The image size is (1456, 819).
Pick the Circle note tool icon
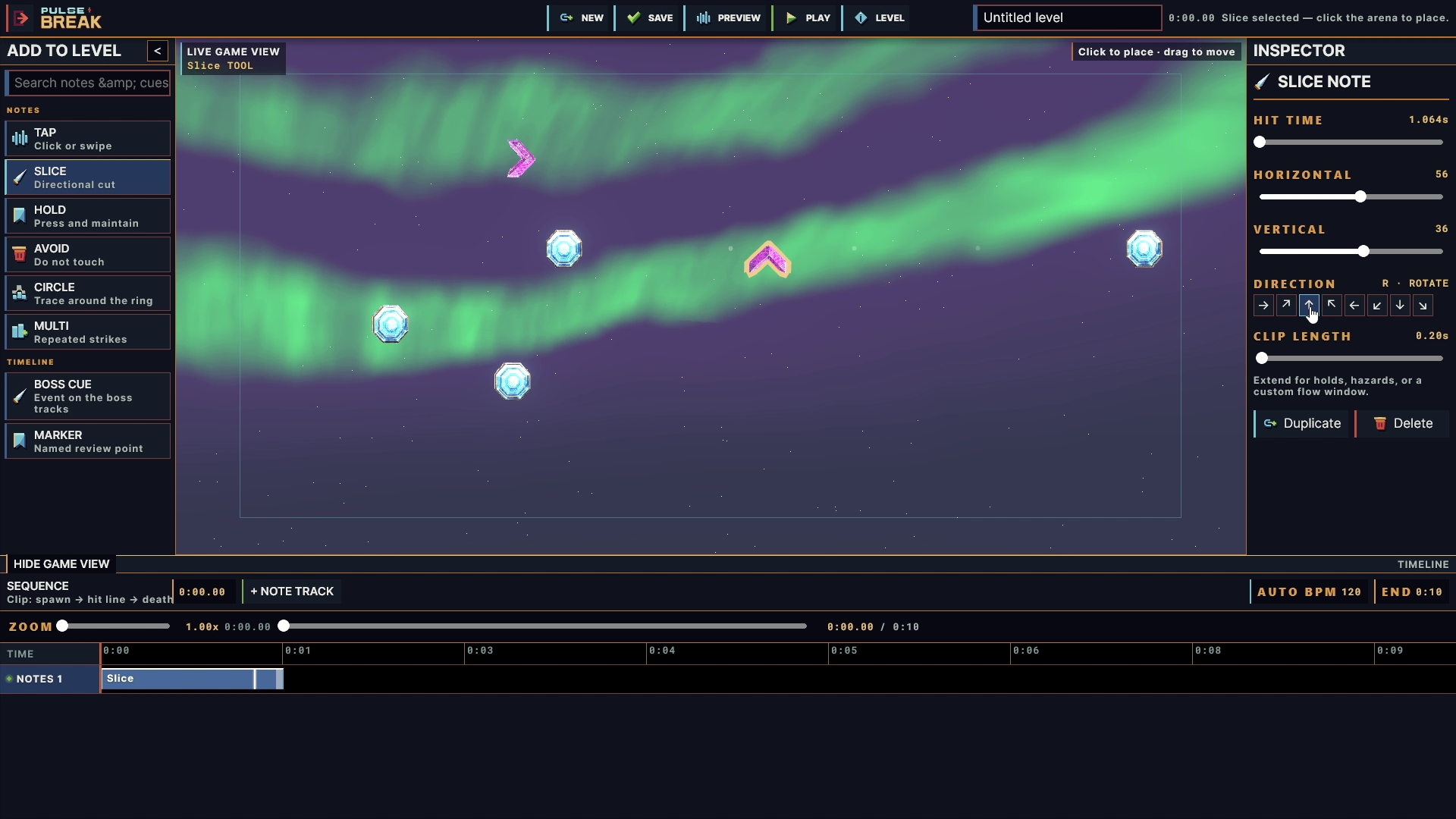[20, 293]
